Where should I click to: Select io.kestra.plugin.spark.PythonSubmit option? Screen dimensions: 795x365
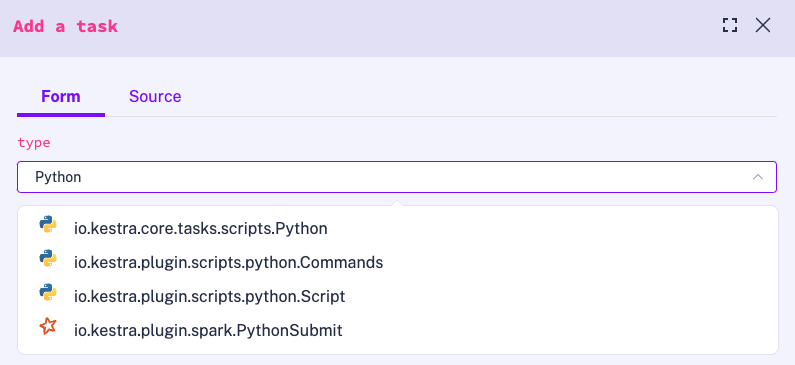tap(398, 331)
